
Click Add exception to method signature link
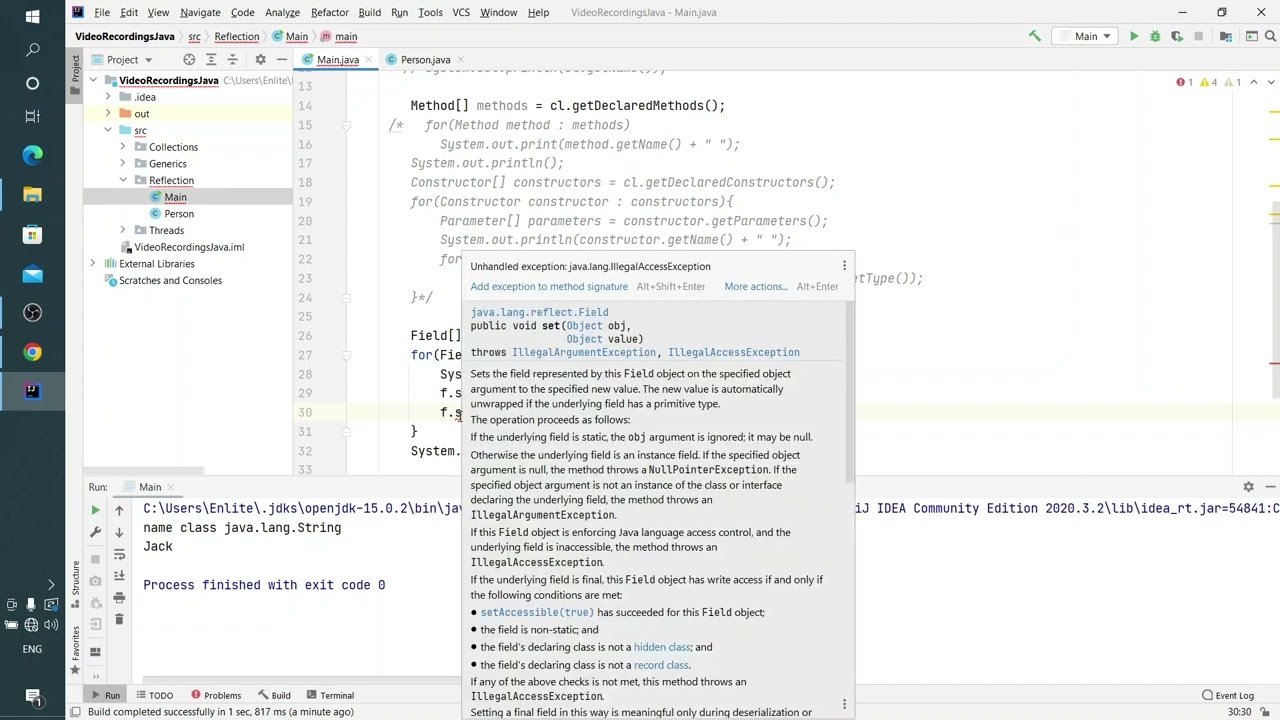(549, 286)
